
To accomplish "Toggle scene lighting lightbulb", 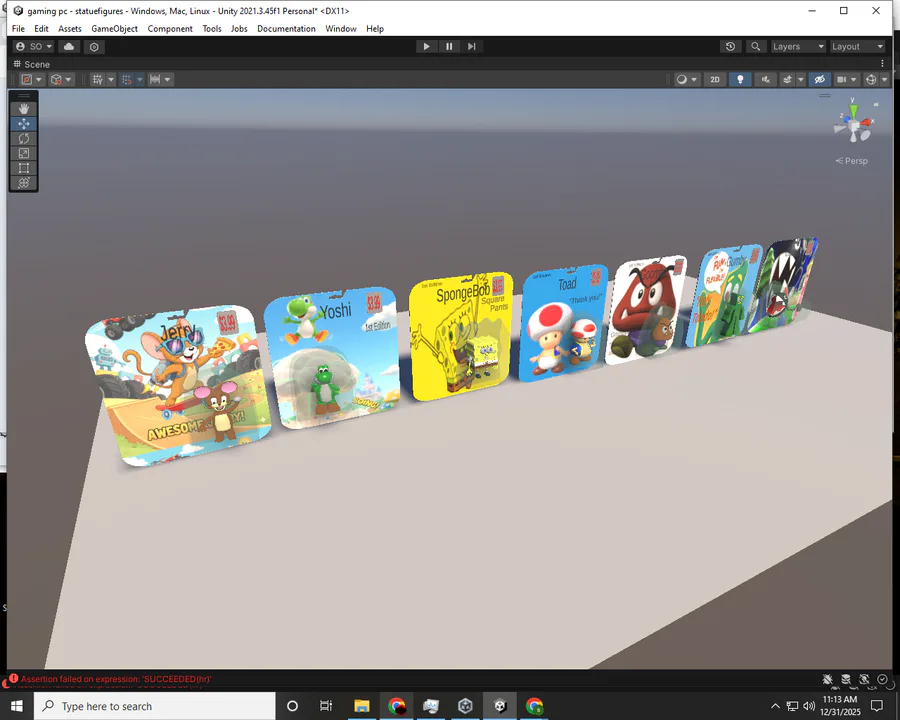I will click(x=740, y=79).
